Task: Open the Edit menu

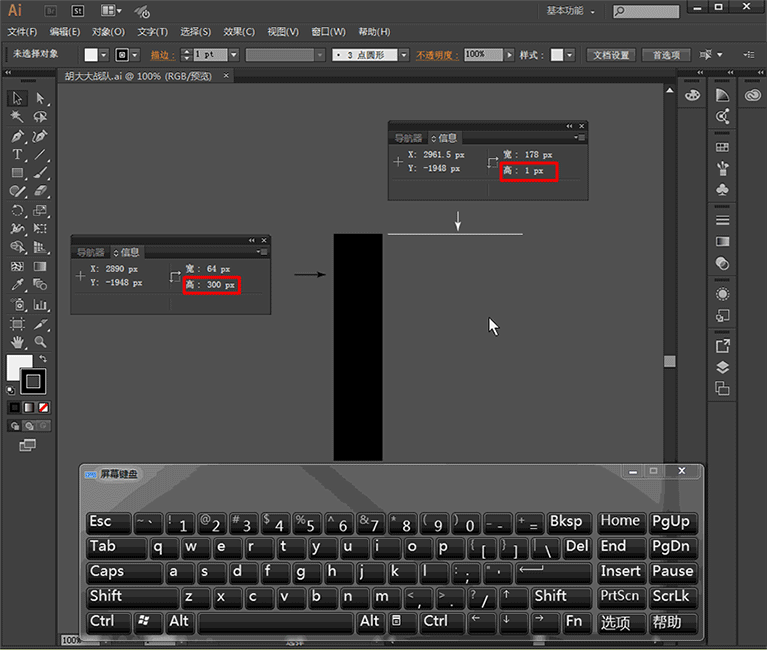Action: pos(65,32)
